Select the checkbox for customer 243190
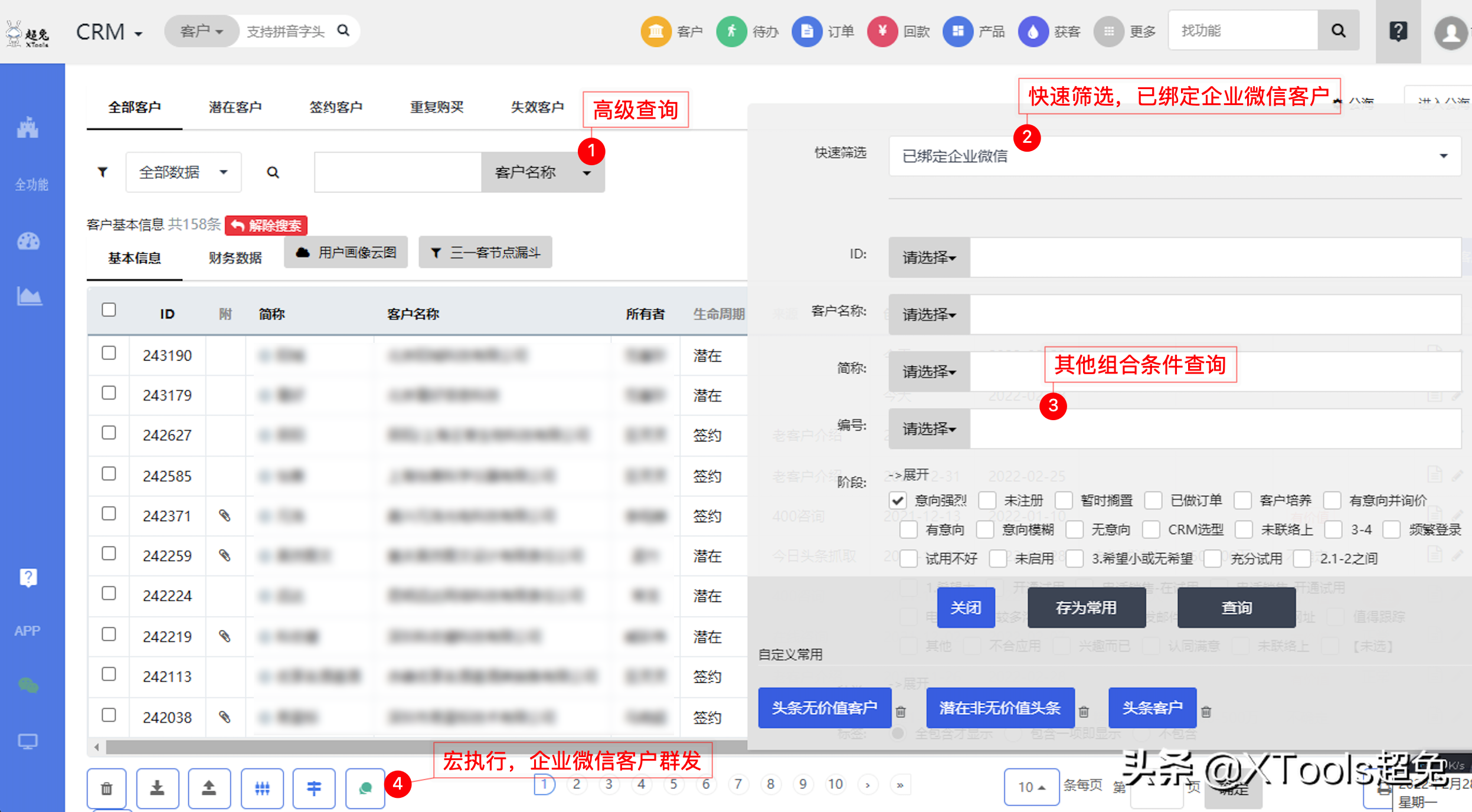 [109, 353]
